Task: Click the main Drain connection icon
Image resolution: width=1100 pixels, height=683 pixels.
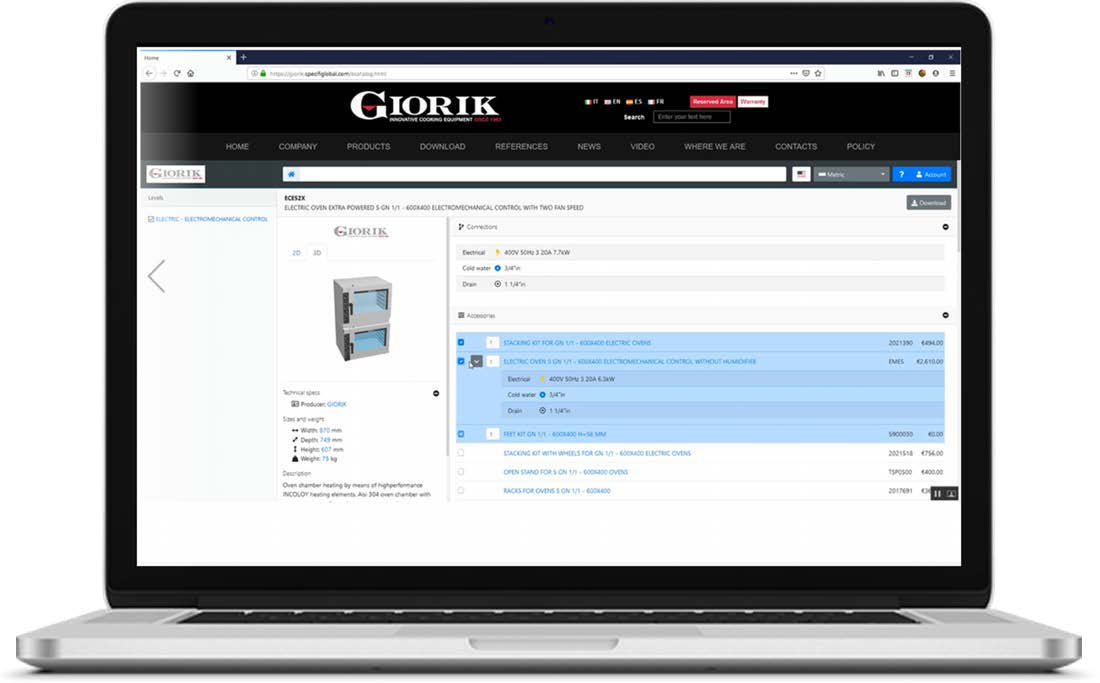Action: [497, 284]
